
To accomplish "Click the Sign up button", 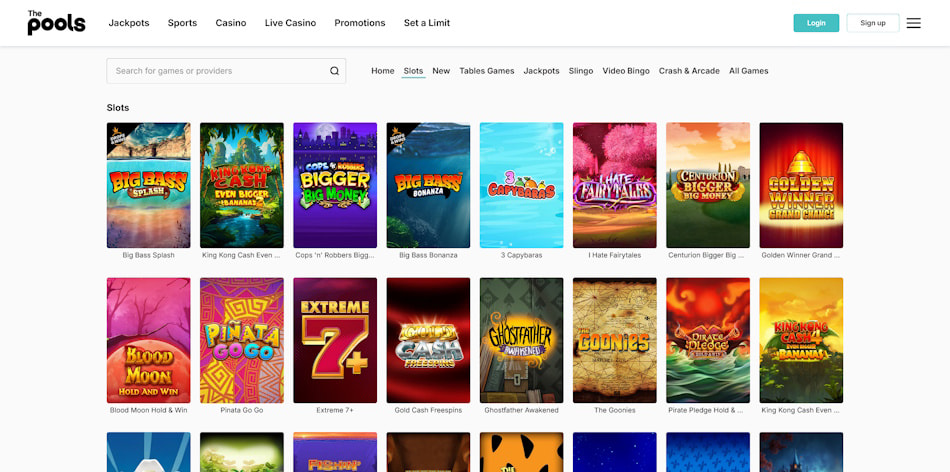I will pyautogui.click(x=872, y=23).
